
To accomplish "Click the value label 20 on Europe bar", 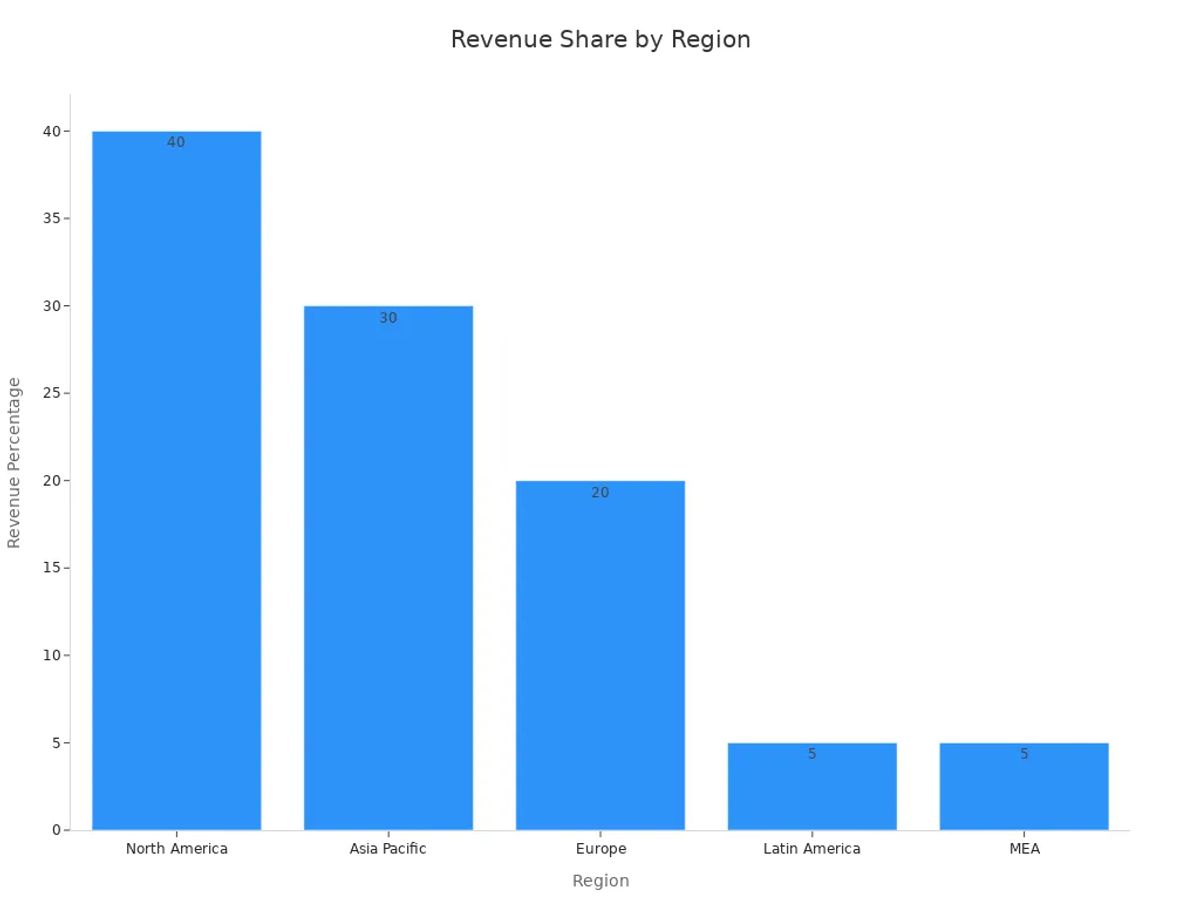I will tap(600, 492).
